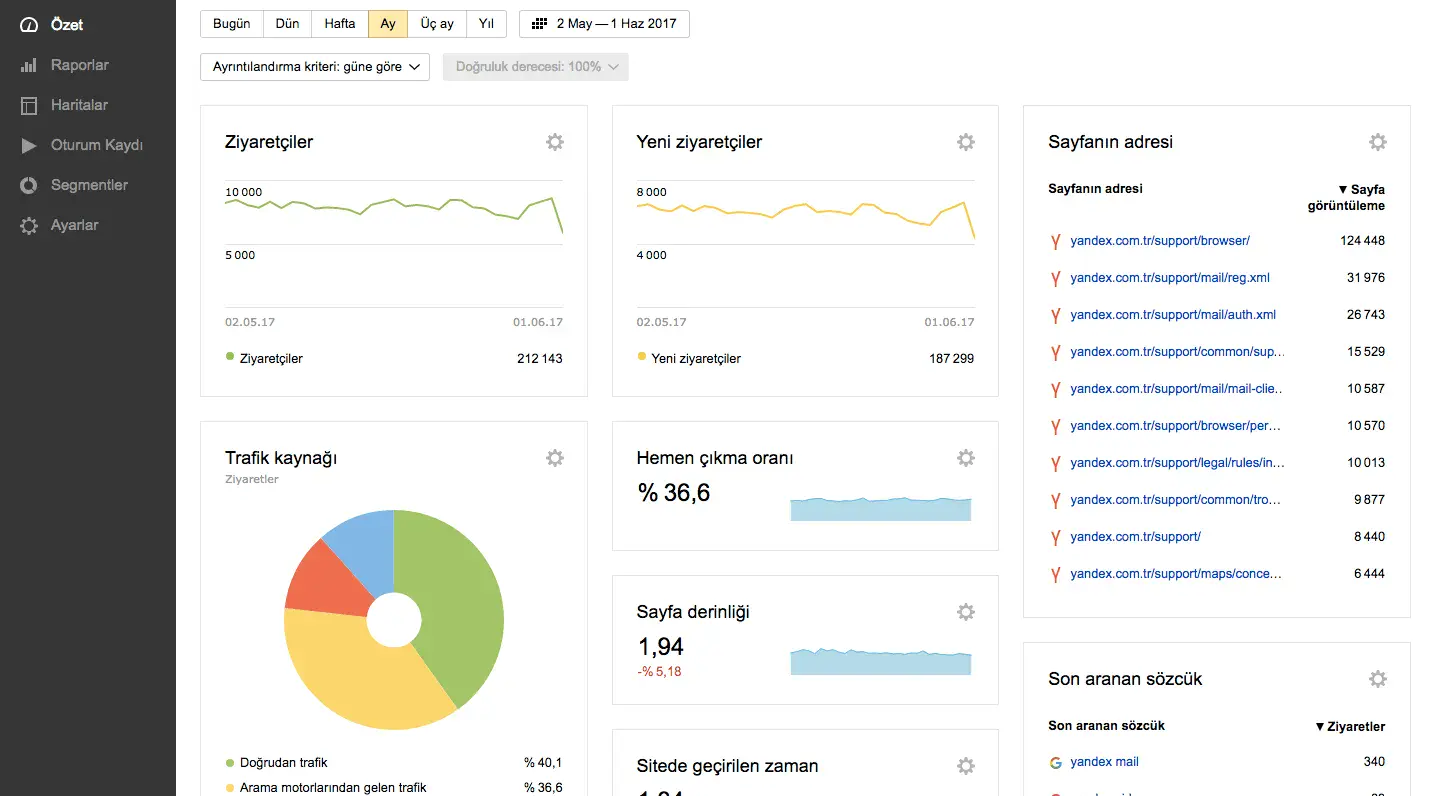Open yandex.com.tr/support/browser/ link
Viewport: 1432px width, 796px height.
tap(1159, 241)
